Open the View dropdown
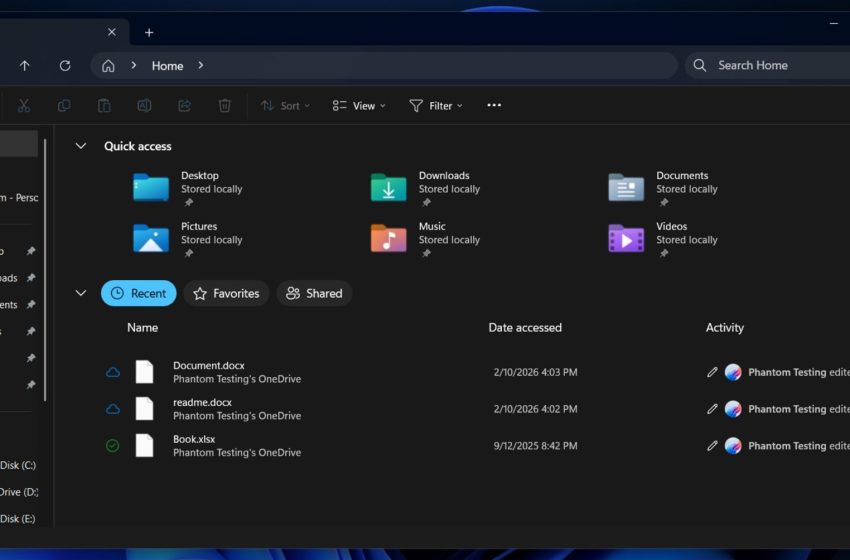Image resolution: width=850 pixels, height=560 pixels. click(x=359, y=106)
